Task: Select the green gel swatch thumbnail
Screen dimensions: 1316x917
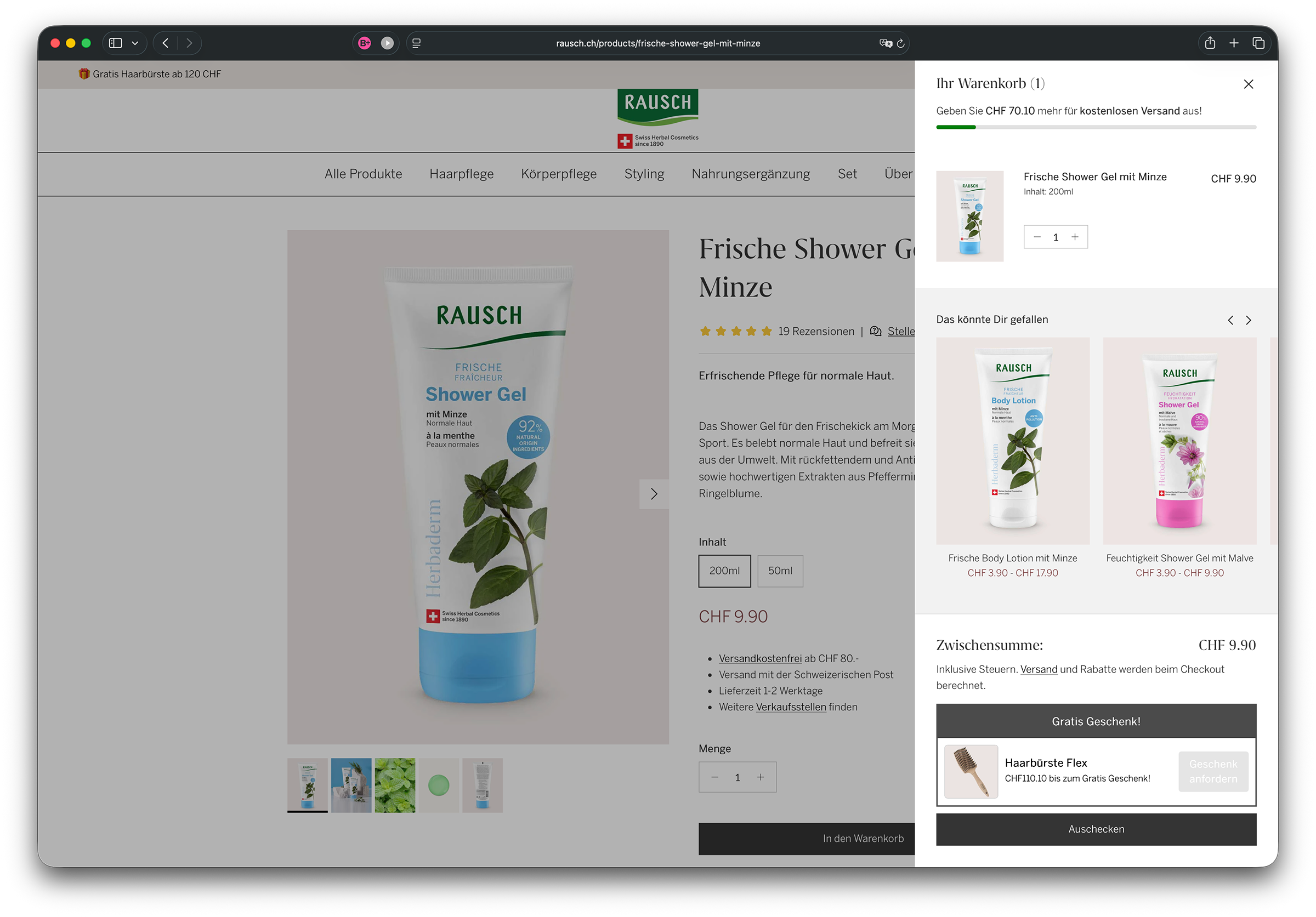Action: pyautogui.click(x=439, y=785)
